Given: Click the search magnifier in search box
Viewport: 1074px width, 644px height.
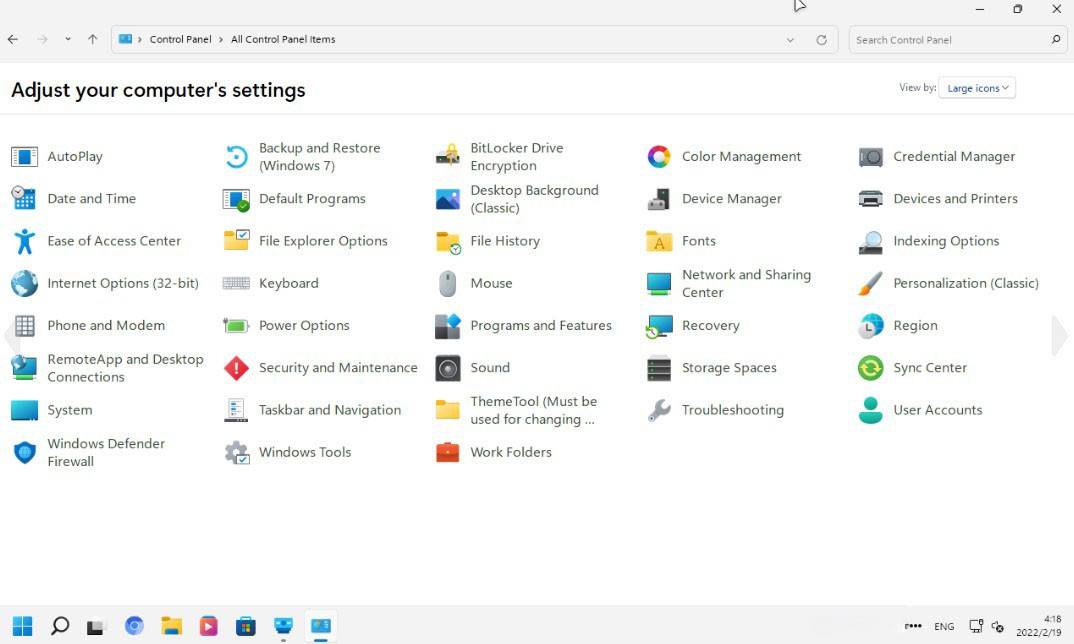Looking at the screenshot, I should [1056, 40].
